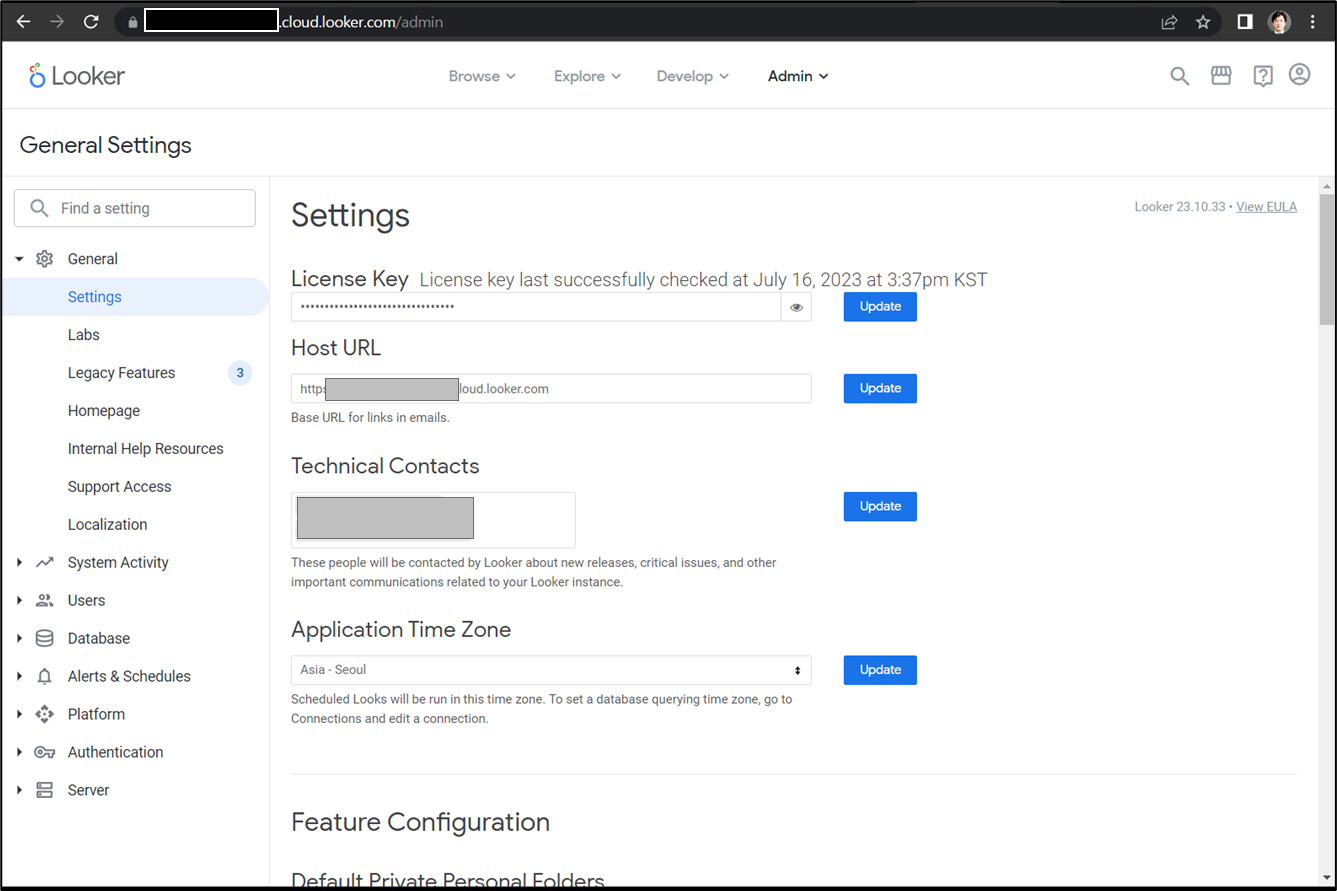Screen dimensions: 1337x891
Task: Reveal the license key with eye icon
Action: [797, 308]
